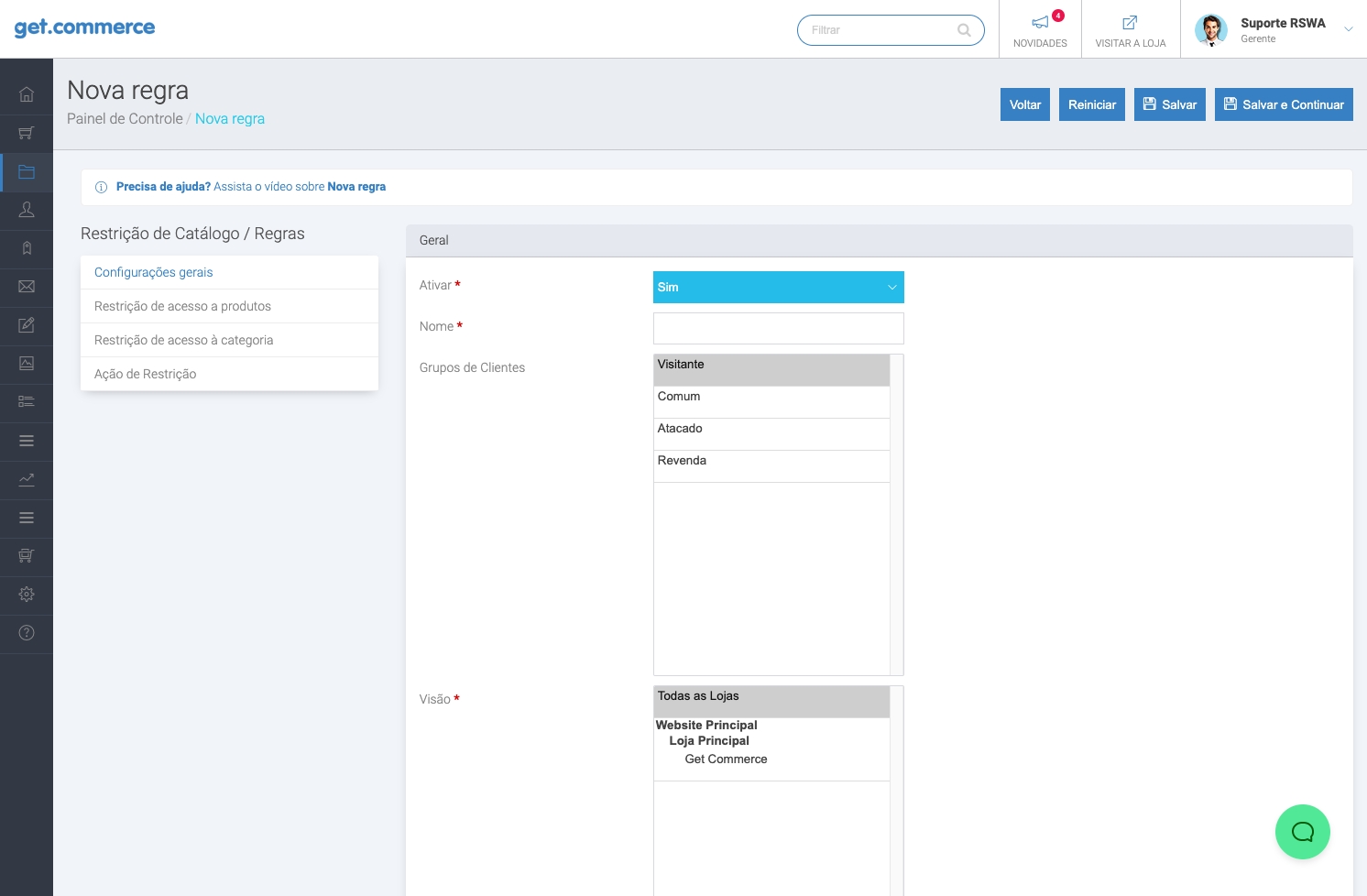1367x896 pixels.
Task: Select Atacado in Grupos de Clientes list
Action: 771,429
